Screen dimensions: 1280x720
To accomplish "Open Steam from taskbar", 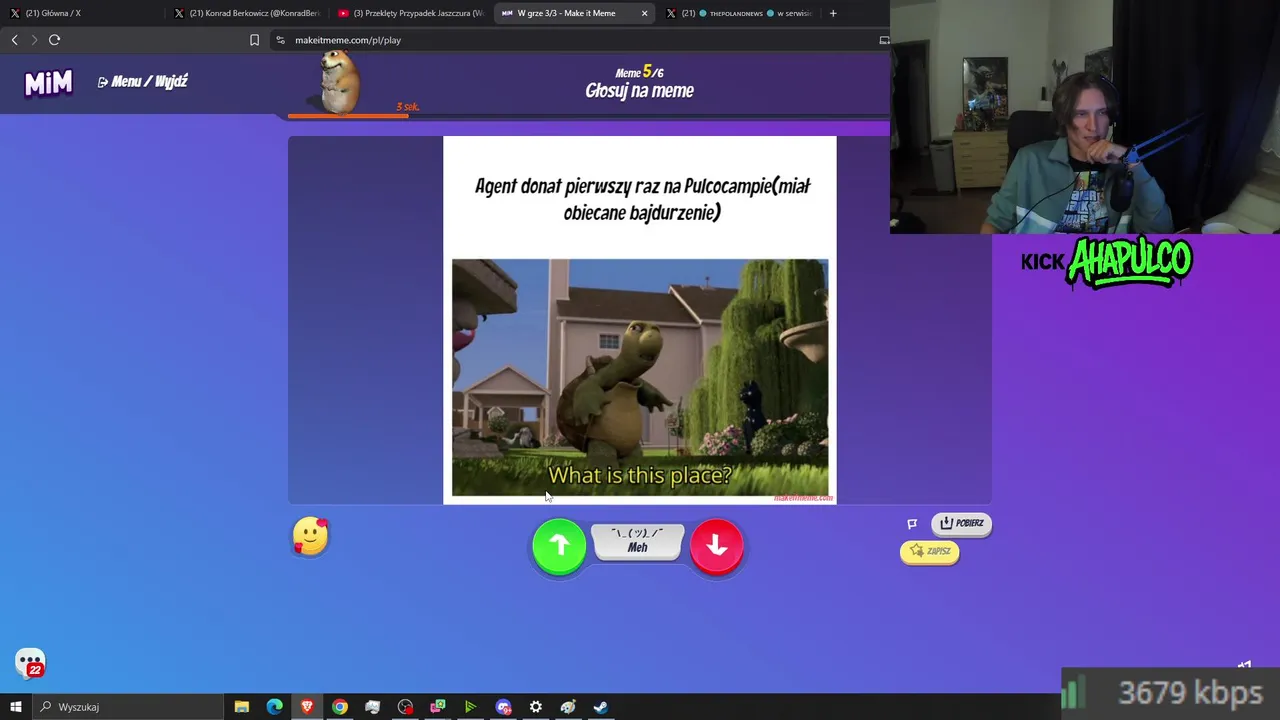I will [601, 707].
